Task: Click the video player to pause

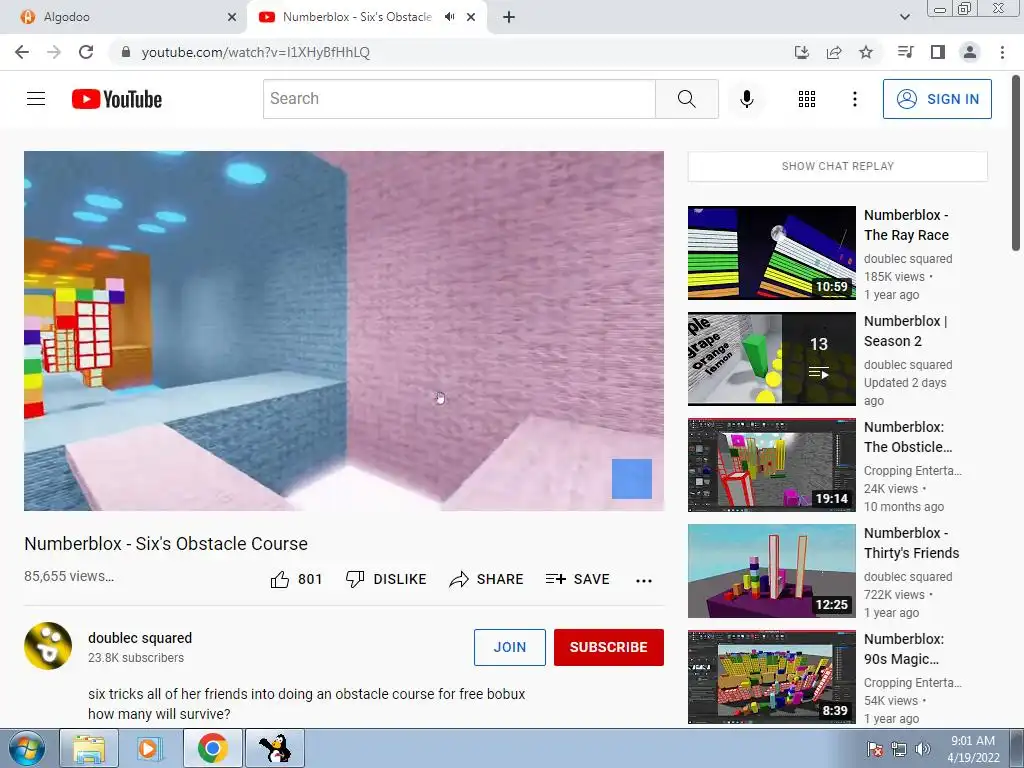Action: pyautogui.click(x=344, y=330)
